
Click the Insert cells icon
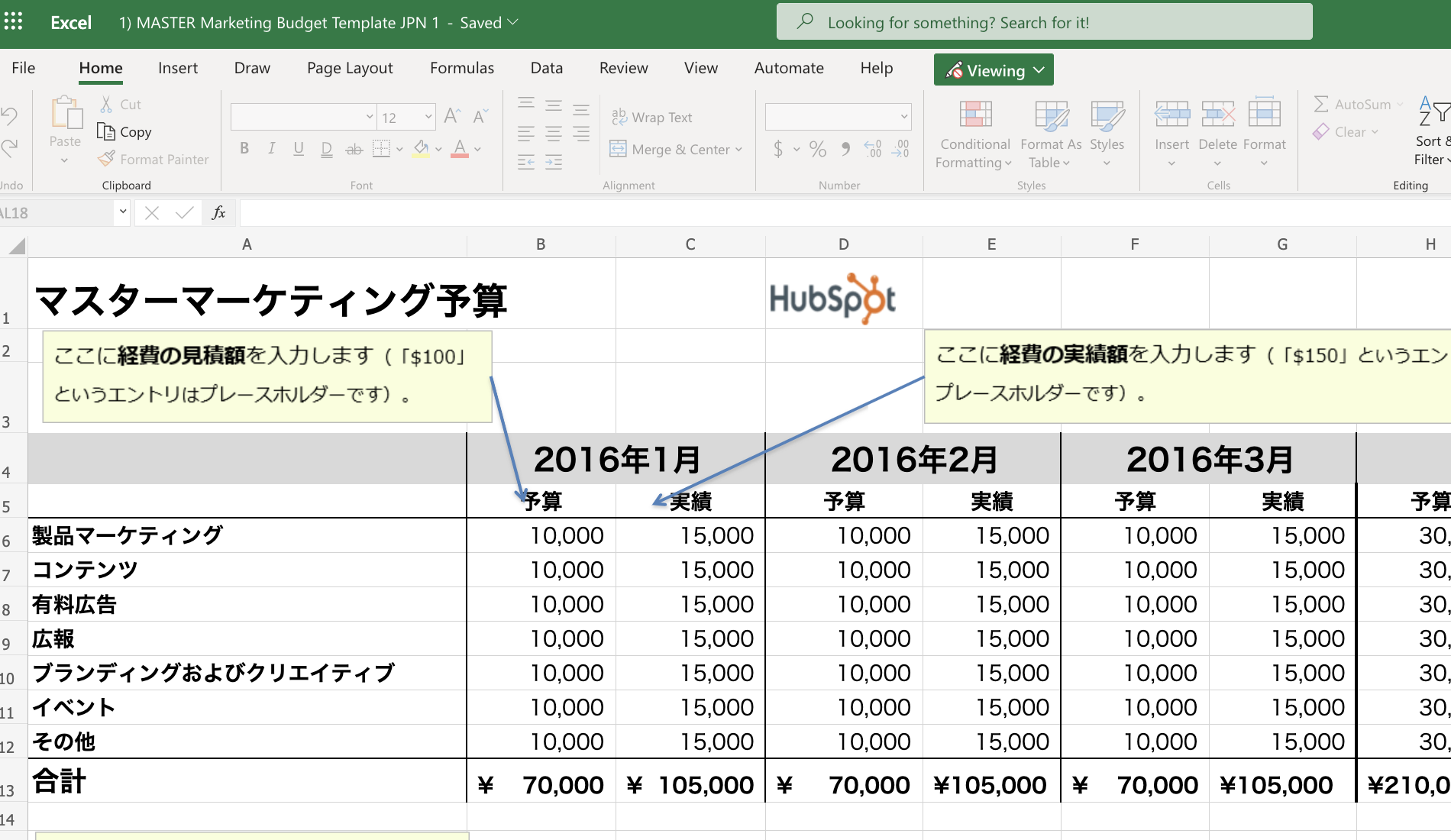tap(1171, 115)
